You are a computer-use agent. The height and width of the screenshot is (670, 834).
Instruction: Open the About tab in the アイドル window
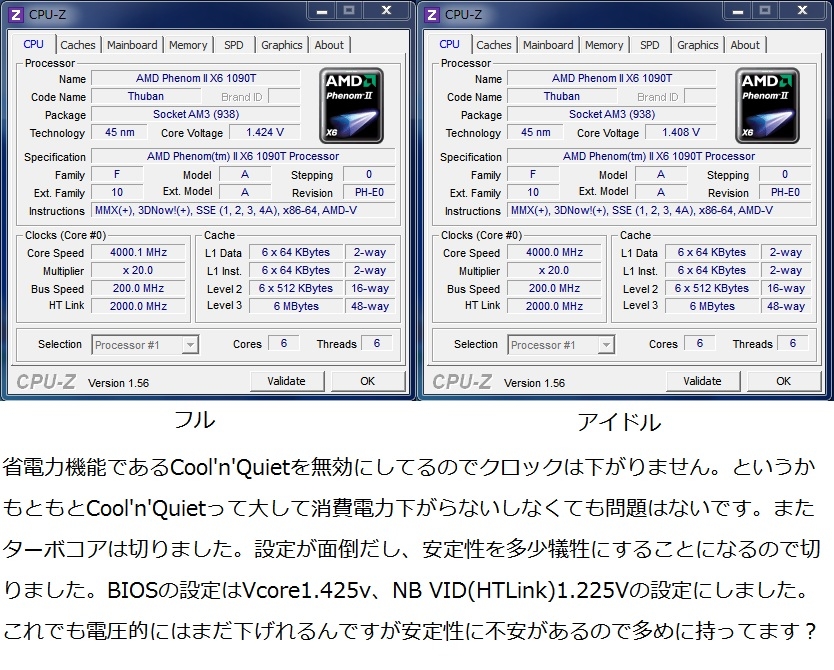[745, 45]
